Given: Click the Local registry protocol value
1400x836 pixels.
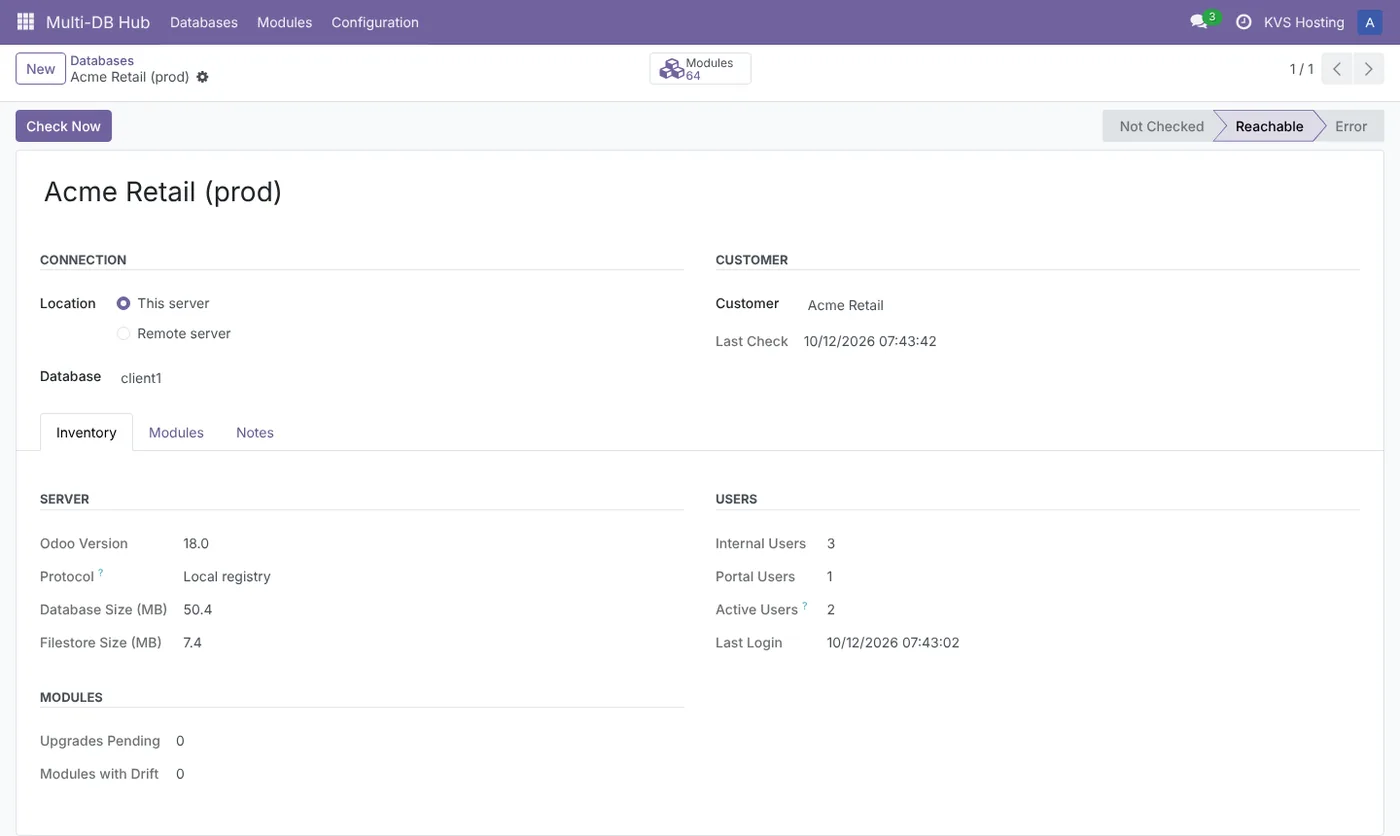Looking at the screenshot, I should [x=227, y=577].
